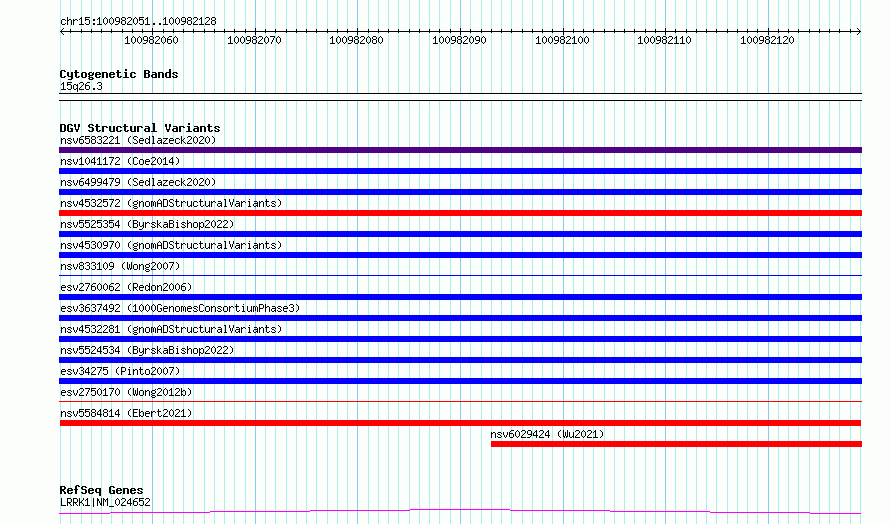
Task: Click the RefSeq Genes track title
Action: coord(101,490)
